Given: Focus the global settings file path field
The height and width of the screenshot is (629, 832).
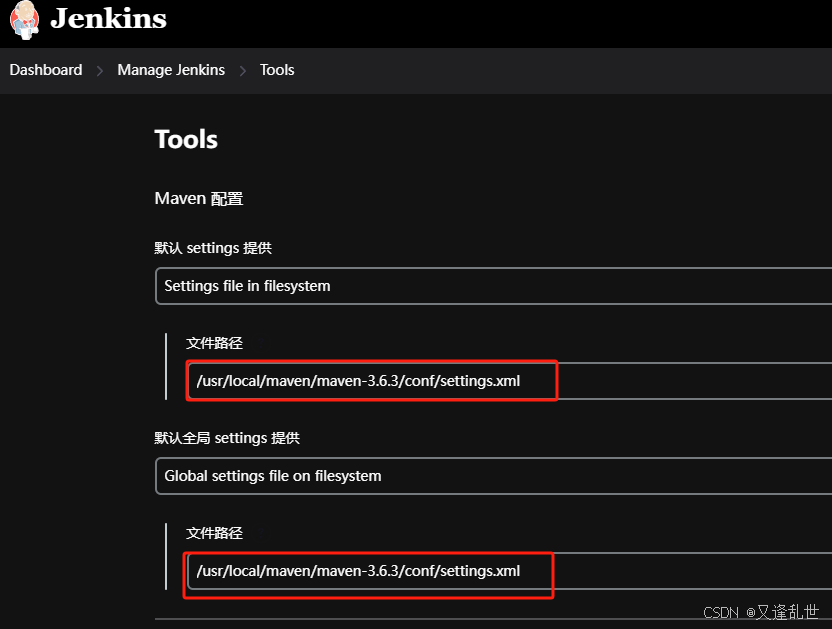Looking at the screenshot, I should point(509,571).
